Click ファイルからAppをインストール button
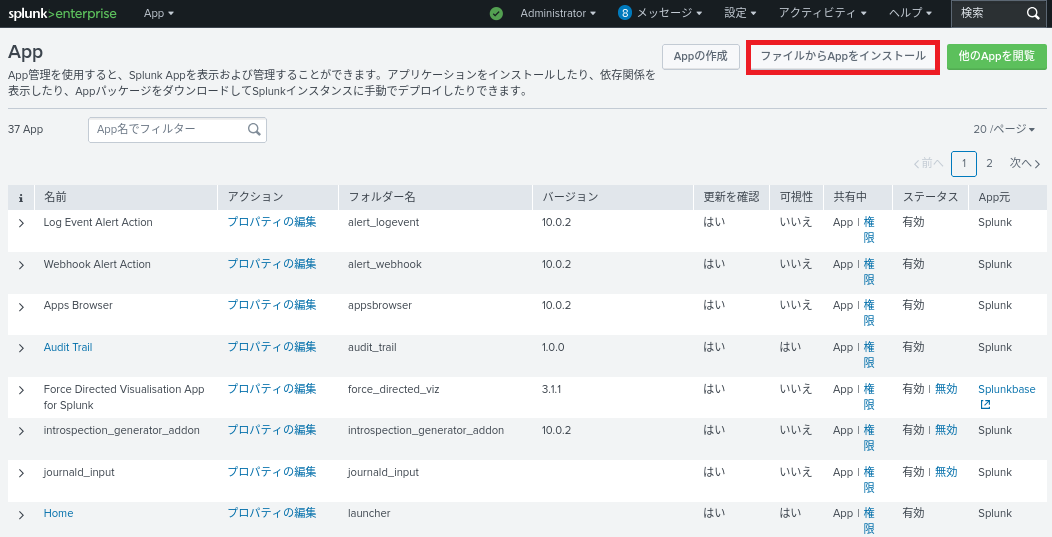The image size is (1052, 537). coord(842,57)
